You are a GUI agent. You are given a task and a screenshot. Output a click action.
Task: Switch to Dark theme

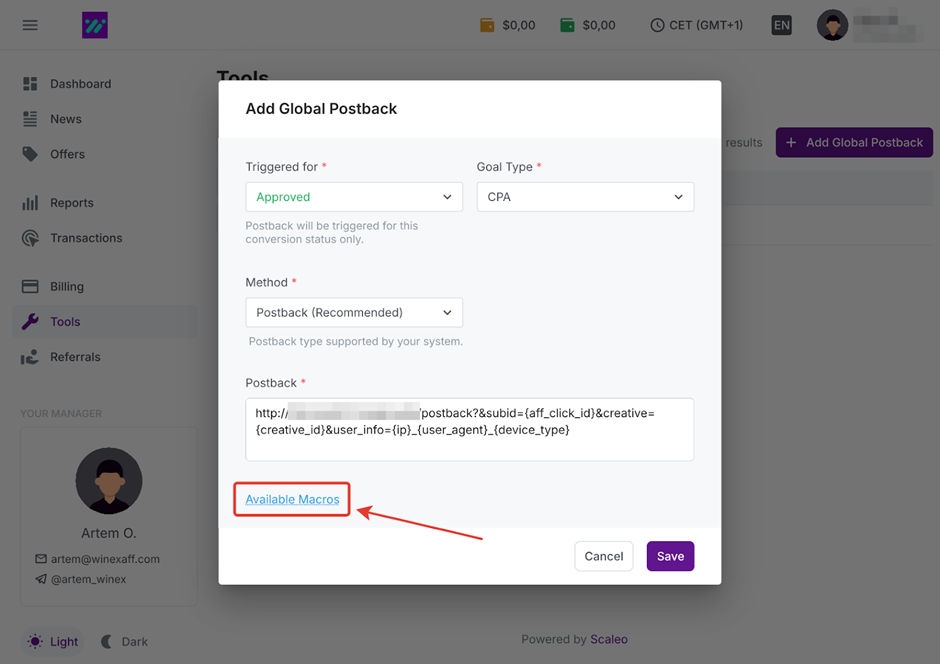[x=124, y=642]
